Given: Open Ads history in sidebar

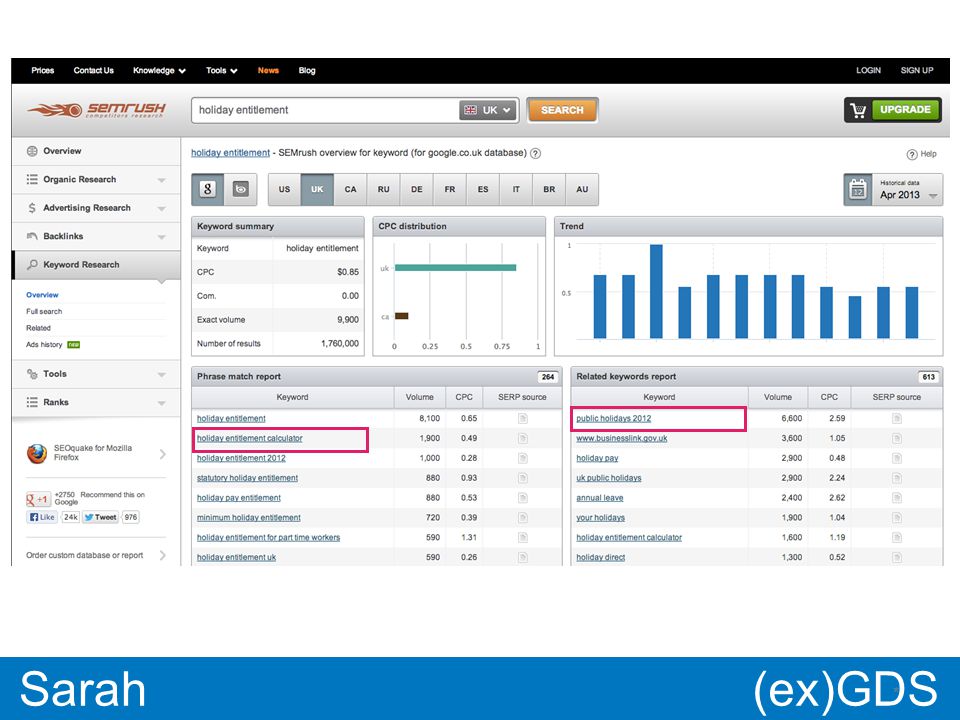Looking at the screenshot, I should click(x=44, y=345).
